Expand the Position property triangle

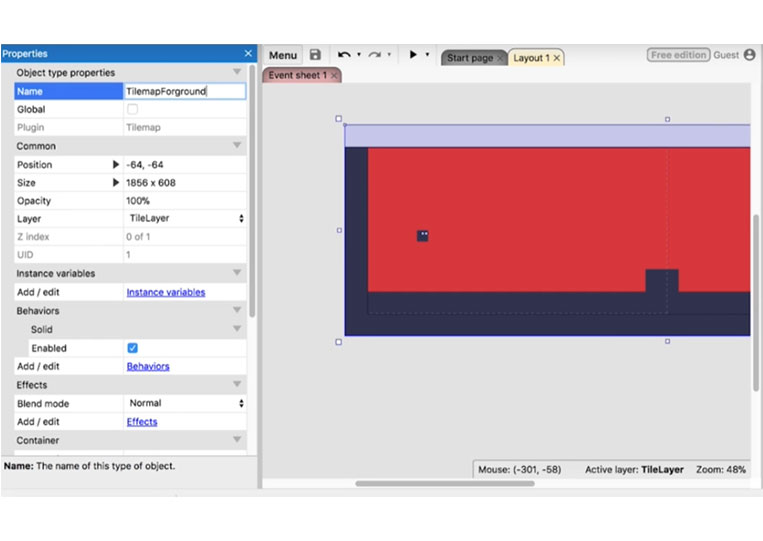point(115,164)
